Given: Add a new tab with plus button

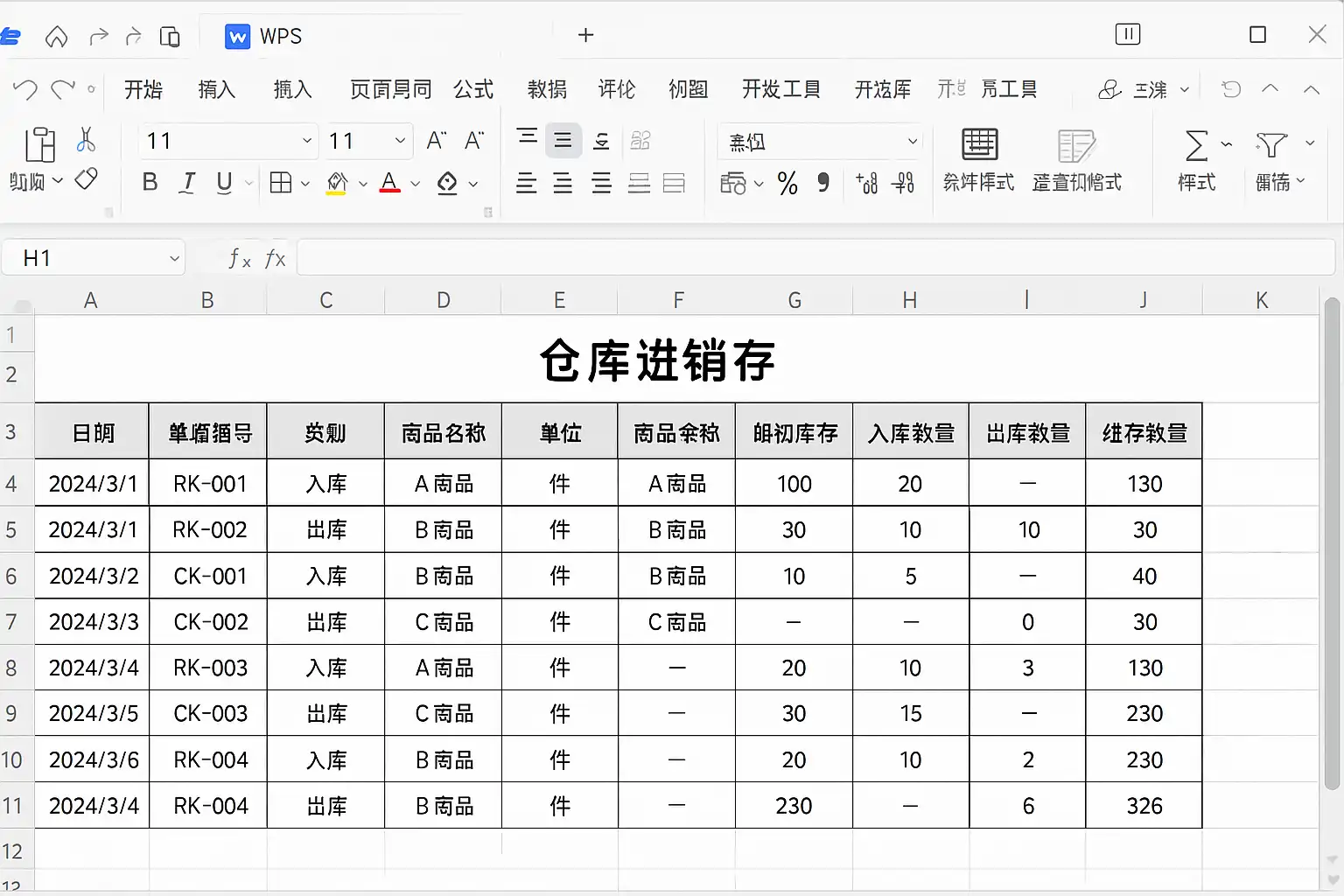Looking at the screenshot, I should pyautogui.click(x=585, y=35).
